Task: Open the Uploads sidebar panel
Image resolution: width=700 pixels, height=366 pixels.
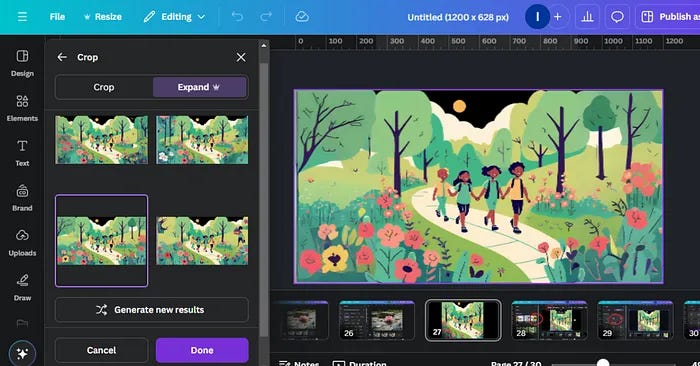Action: click(22, 243)
